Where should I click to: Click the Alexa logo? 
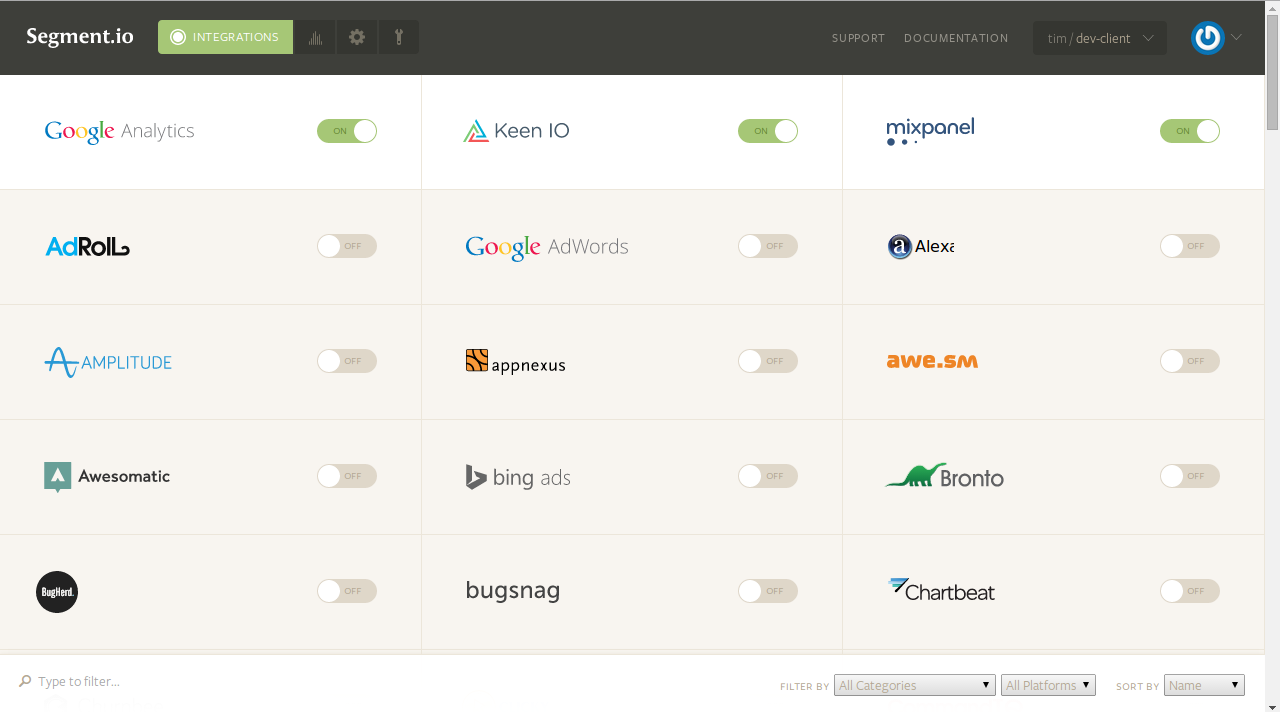pos(921,246)
